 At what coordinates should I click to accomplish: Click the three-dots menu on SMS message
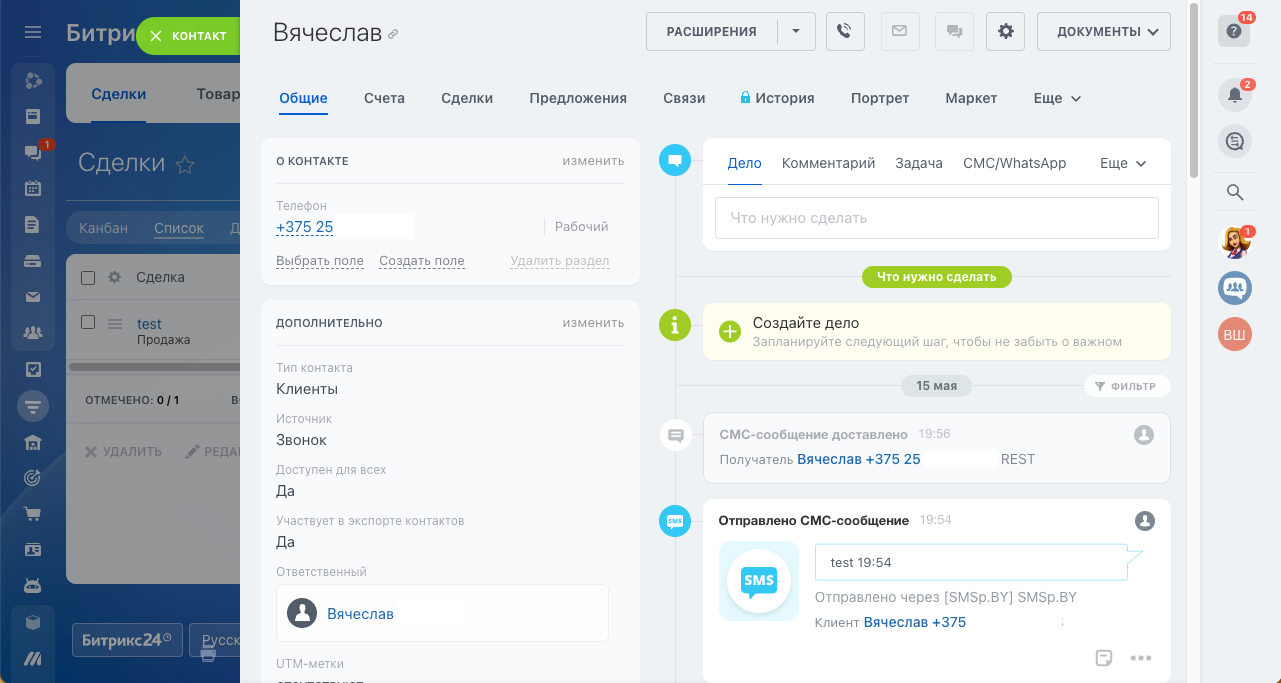[1140, 658]
